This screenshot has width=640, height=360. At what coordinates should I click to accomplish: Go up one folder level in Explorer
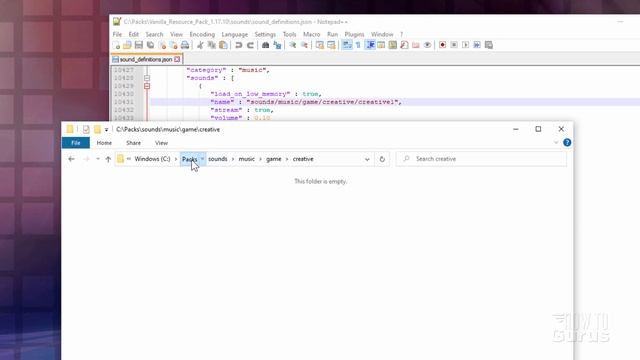click(108, 159)
